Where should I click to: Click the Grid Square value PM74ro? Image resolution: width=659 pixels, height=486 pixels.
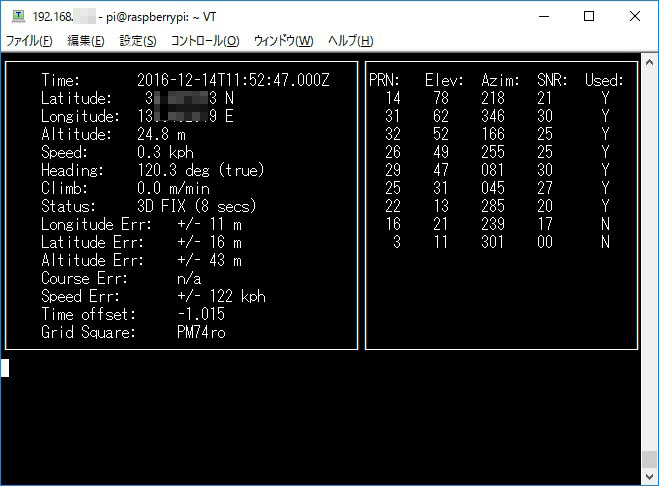point(200,332)
